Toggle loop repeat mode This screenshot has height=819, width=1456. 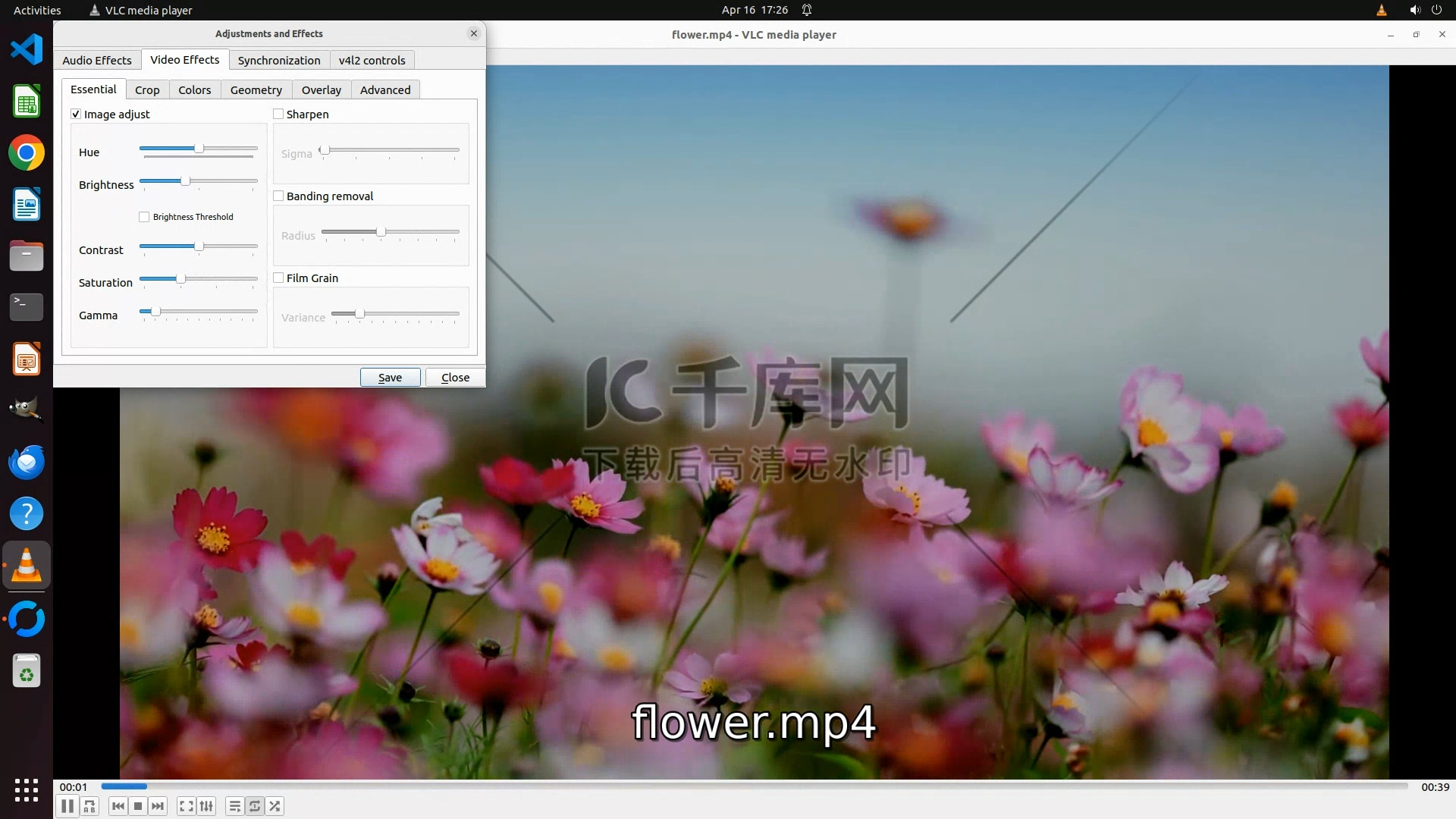(255, 806)
